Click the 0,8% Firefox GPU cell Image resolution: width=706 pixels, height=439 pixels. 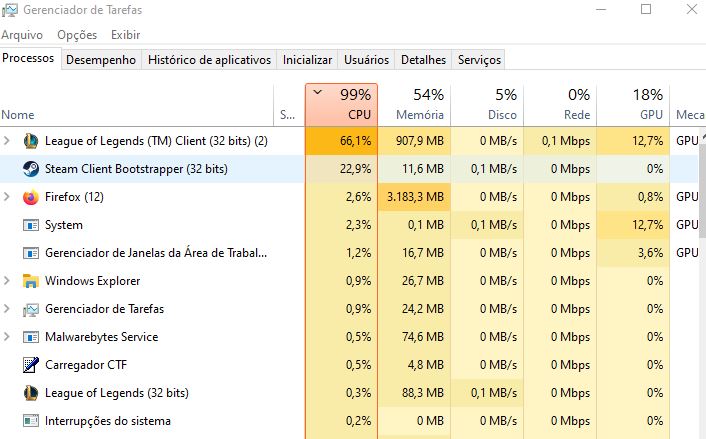[633, 197]
